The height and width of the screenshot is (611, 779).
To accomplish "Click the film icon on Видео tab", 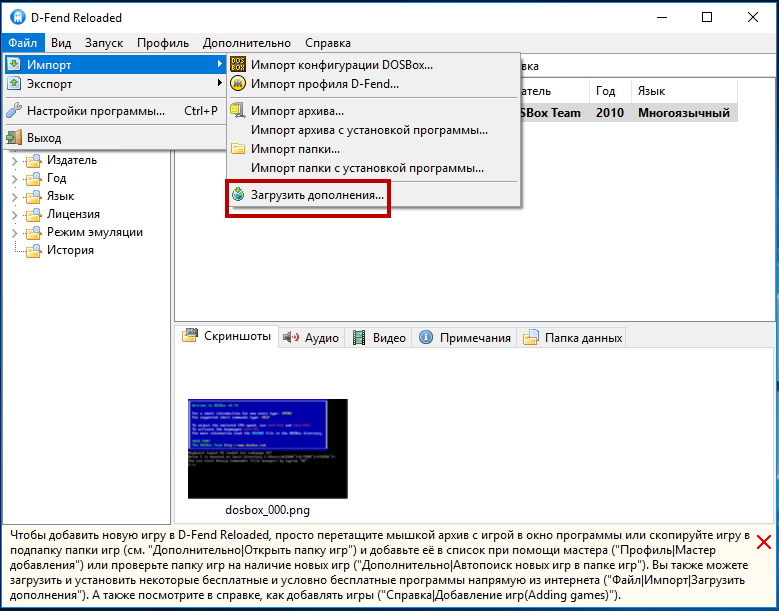I will pos(359,338).
